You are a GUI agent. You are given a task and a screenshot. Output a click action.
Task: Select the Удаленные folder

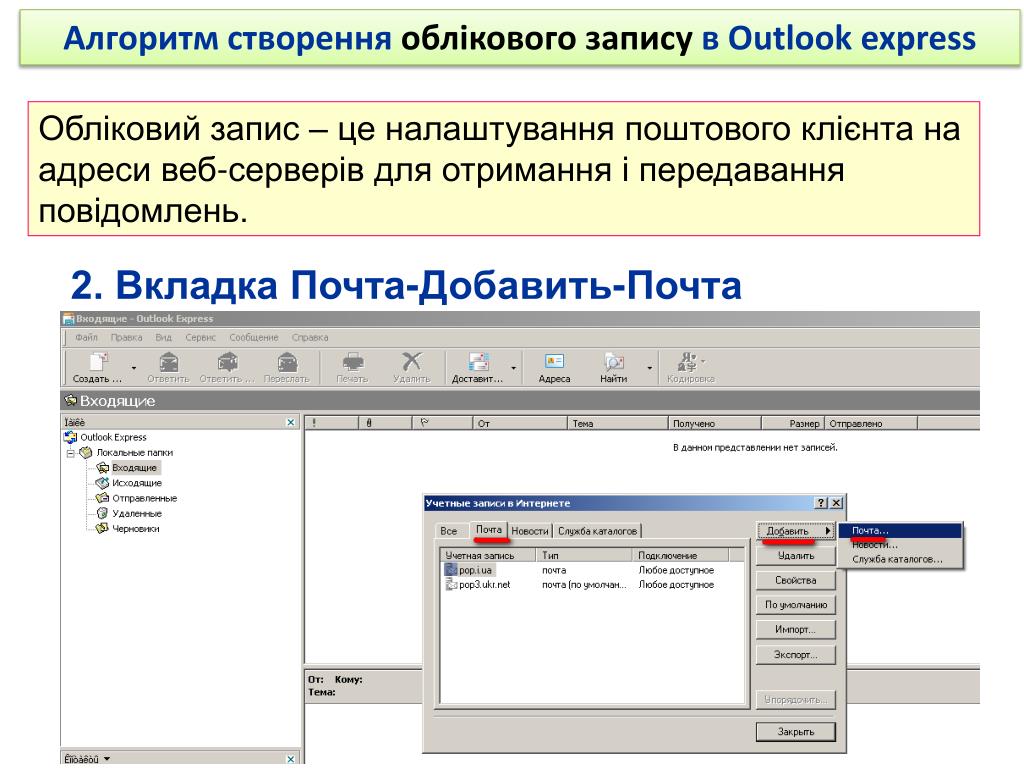(136, 513)
